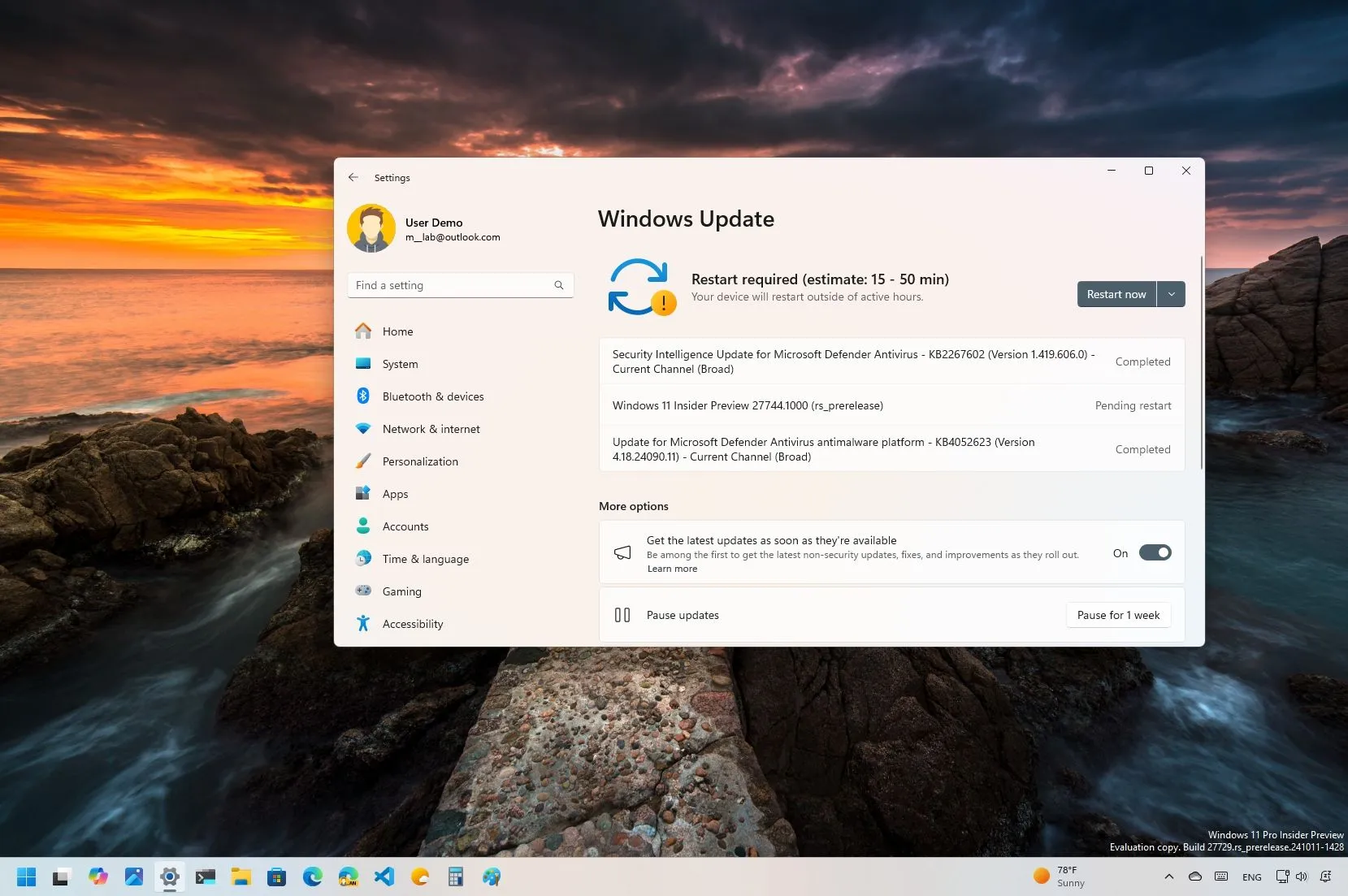Open the System settings page
The height and width of the screenshot is (896, 1348).
(x=462, y=364)
